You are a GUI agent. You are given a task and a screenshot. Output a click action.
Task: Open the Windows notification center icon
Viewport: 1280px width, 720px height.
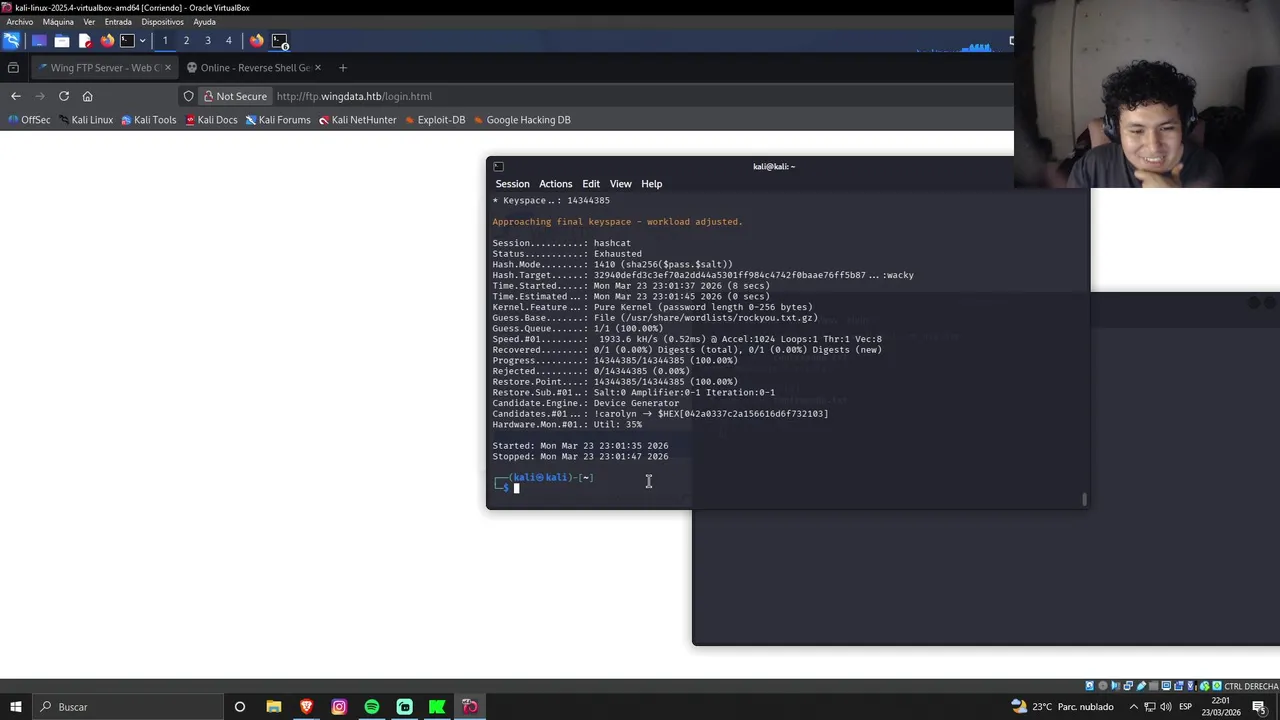(x=1258, y=707)
